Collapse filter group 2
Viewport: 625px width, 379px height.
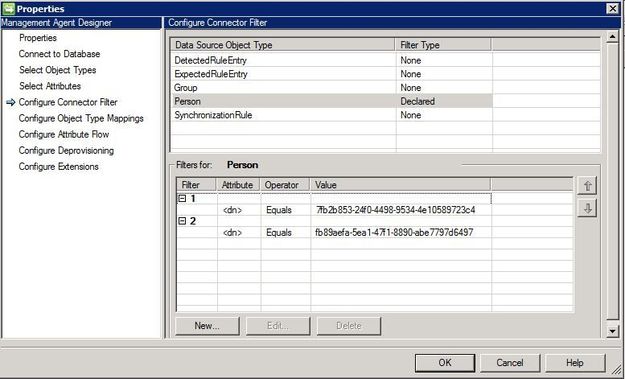pyautogui.click(x=182, y=221)
